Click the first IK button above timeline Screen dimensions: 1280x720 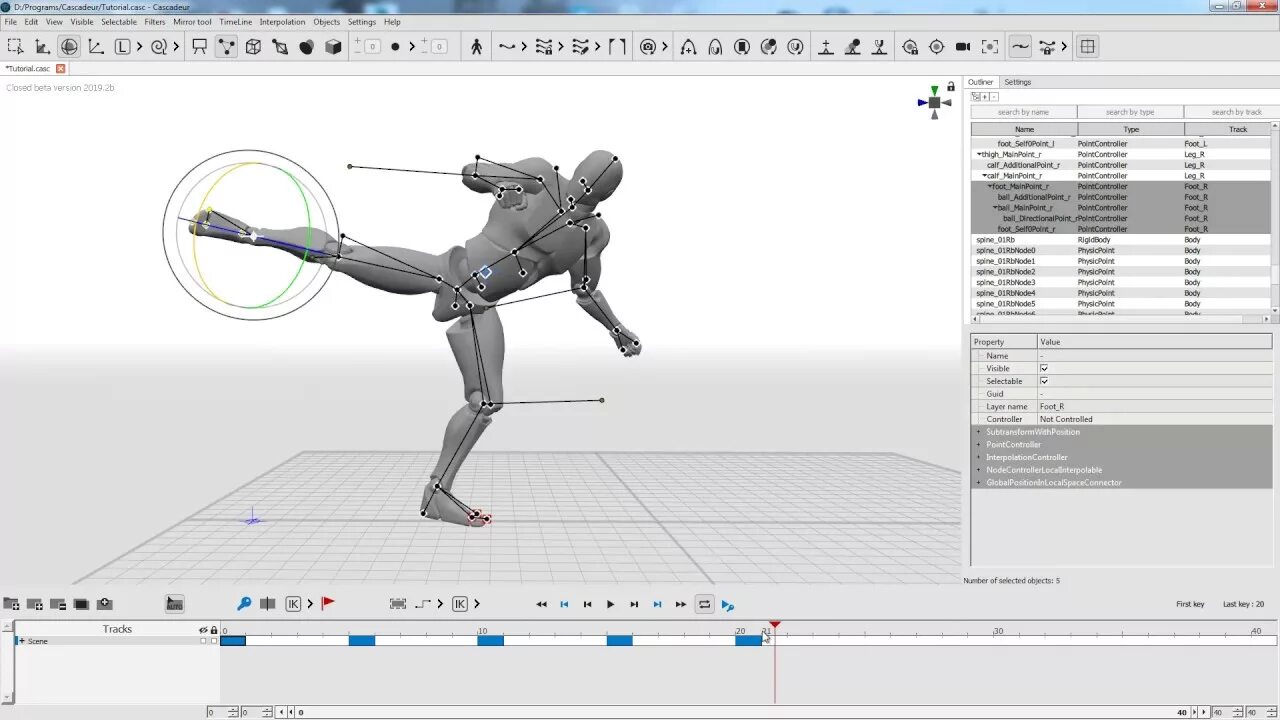click(x=293, y=604)
